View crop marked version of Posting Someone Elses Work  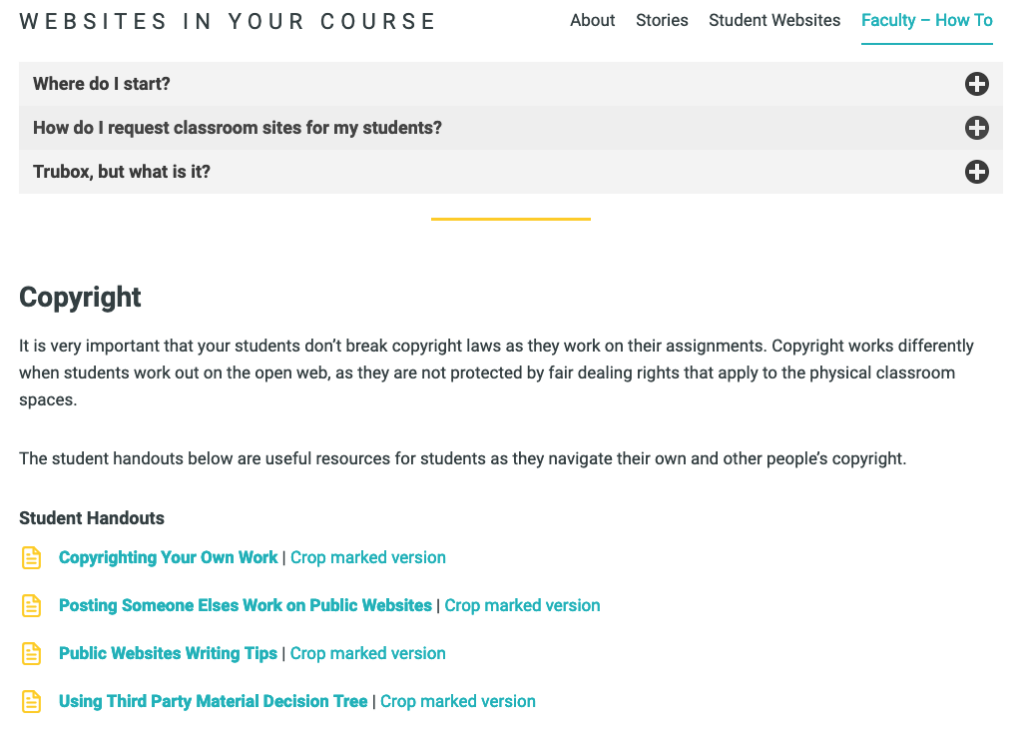click(522, 606)
